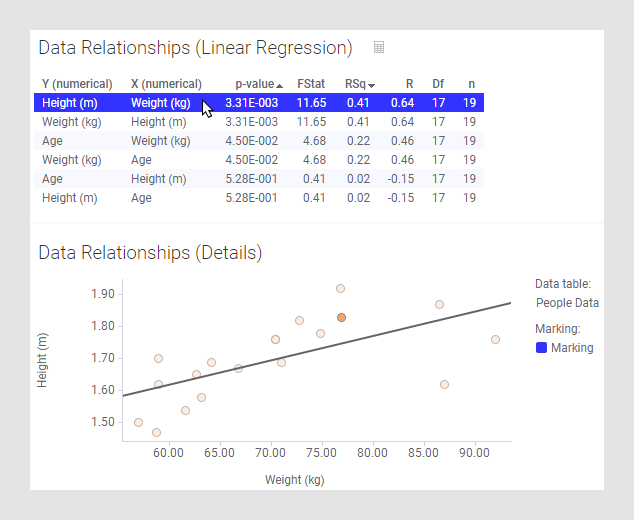Click the People Data table legend entry

pos(567,303)
